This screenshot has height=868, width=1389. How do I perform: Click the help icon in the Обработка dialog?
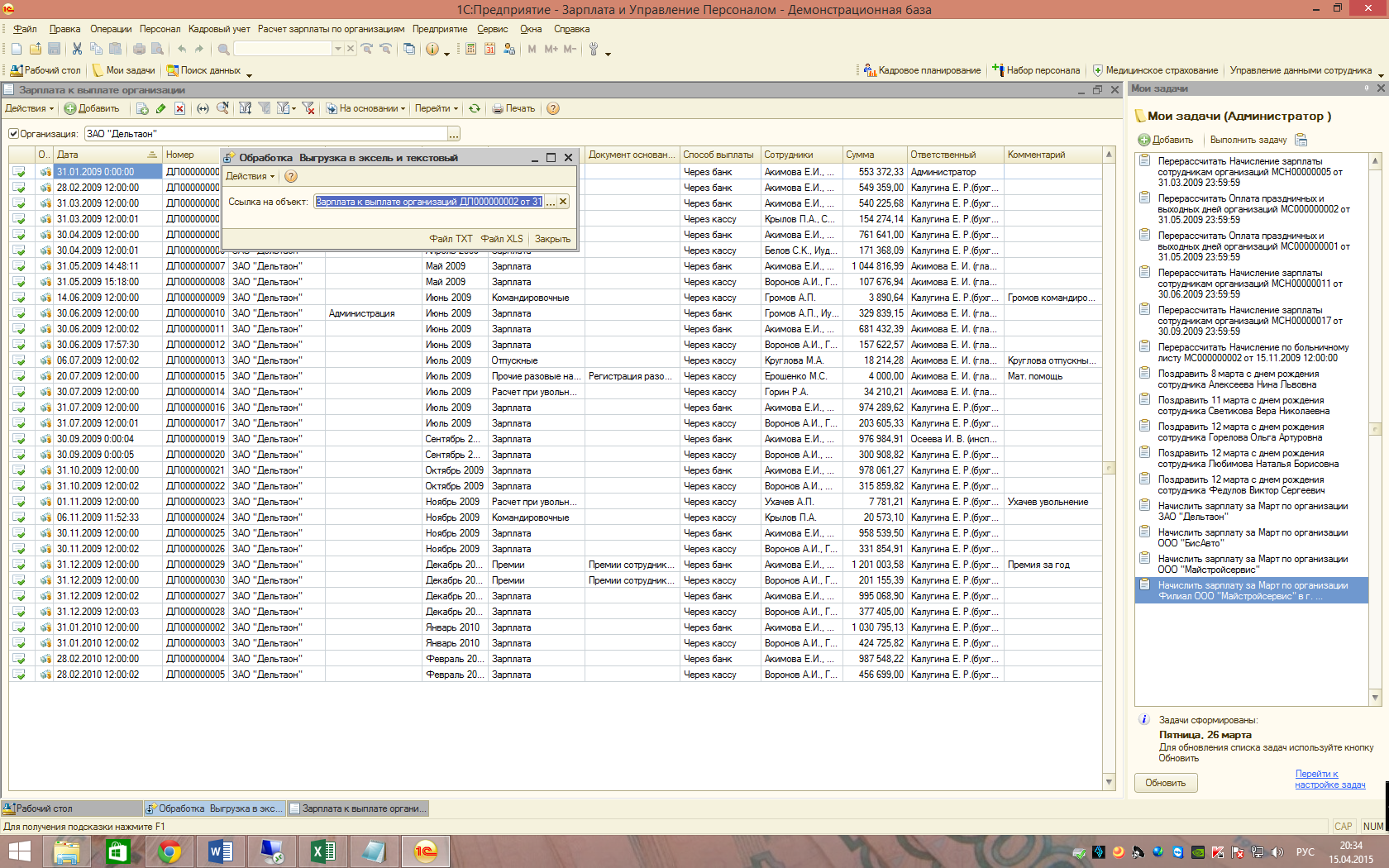[291, 176]
